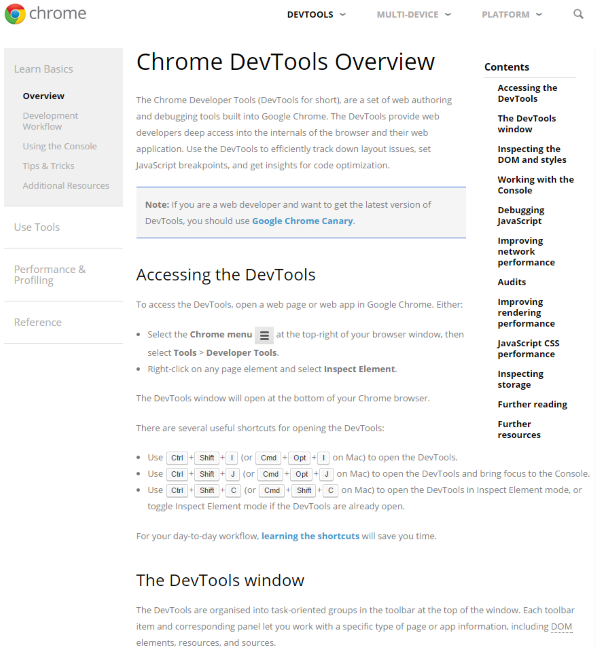Select Overview in the sidebar
This screenshot has height=650, width=600.
[44, 96]
